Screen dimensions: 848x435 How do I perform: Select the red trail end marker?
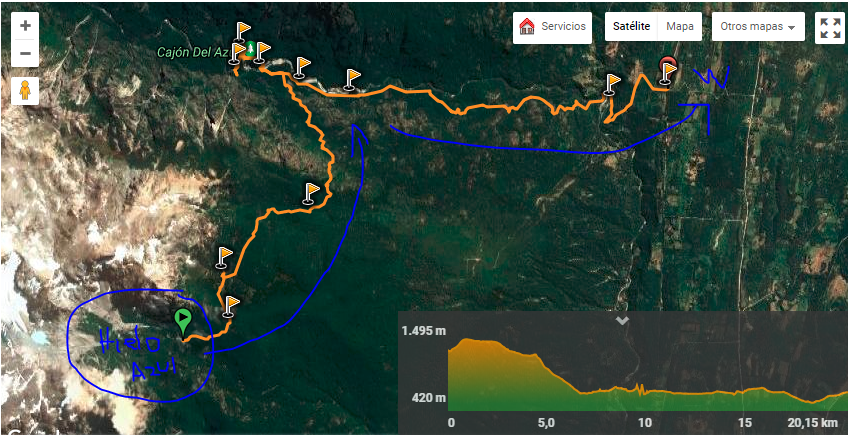[668, 70]
